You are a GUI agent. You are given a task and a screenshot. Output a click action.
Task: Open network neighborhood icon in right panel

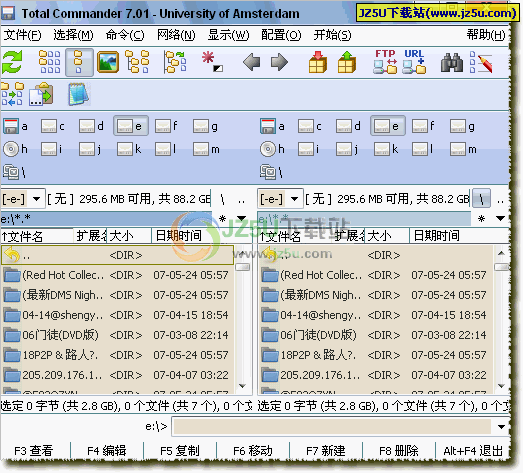pyautogui.click(x=271, y=172)
